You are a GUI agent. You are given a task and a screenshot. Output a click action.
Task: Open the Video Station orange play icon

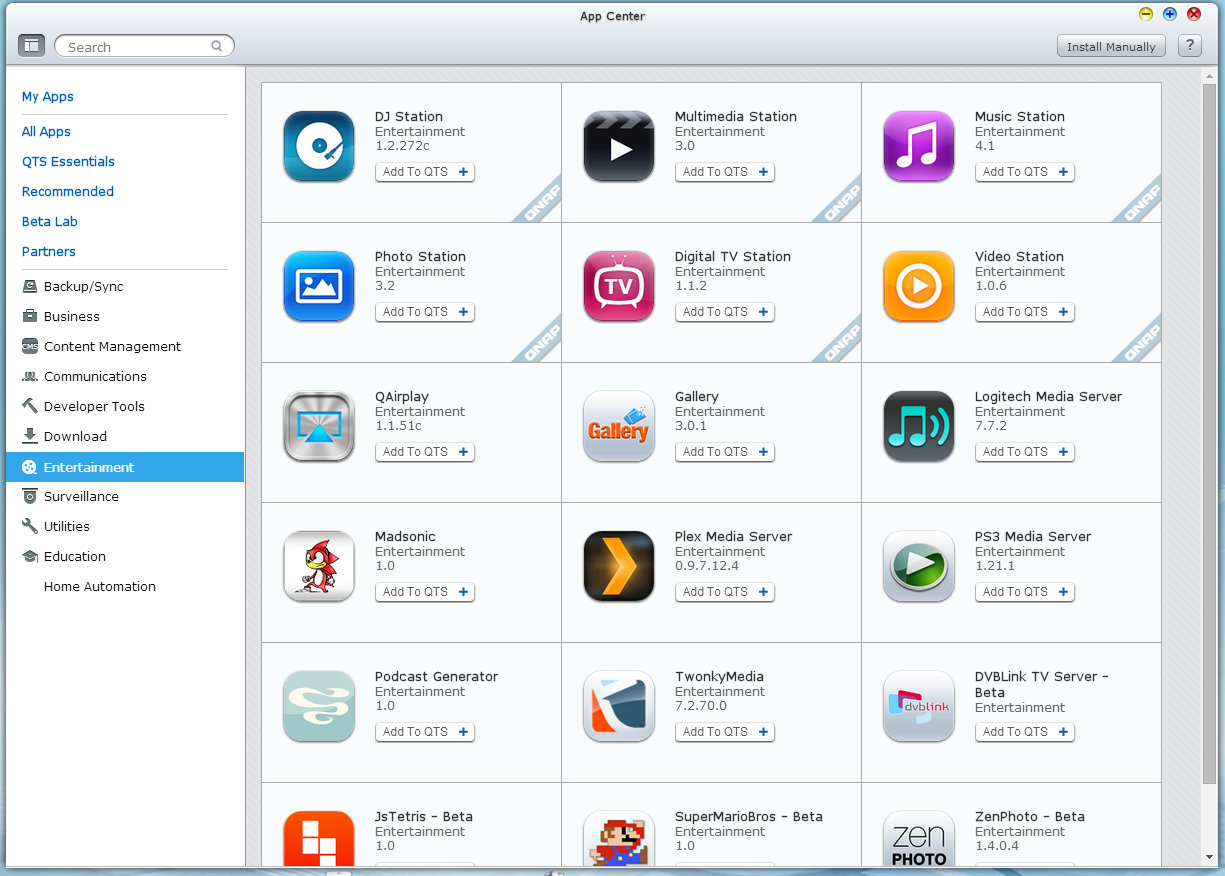(919, 286)
